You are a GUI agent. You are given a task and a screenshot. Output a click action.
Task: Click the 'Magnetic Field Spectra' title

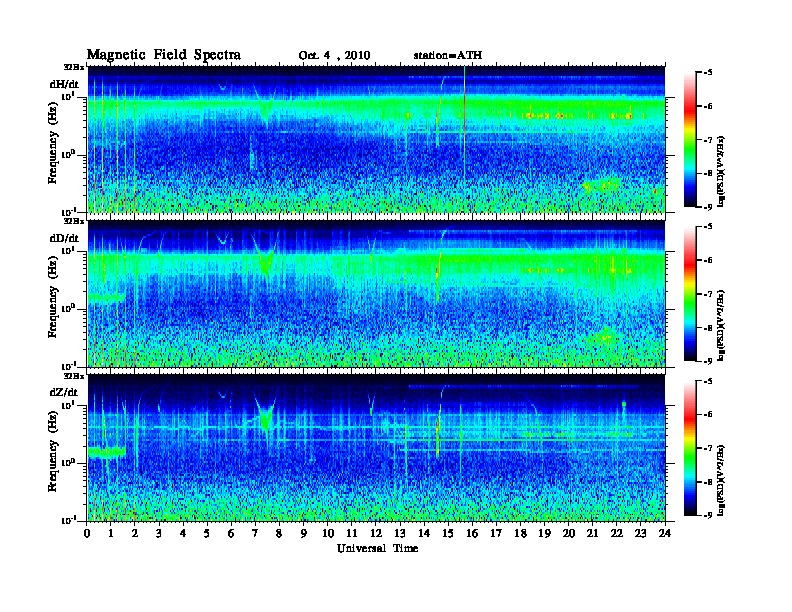point(164,55)
